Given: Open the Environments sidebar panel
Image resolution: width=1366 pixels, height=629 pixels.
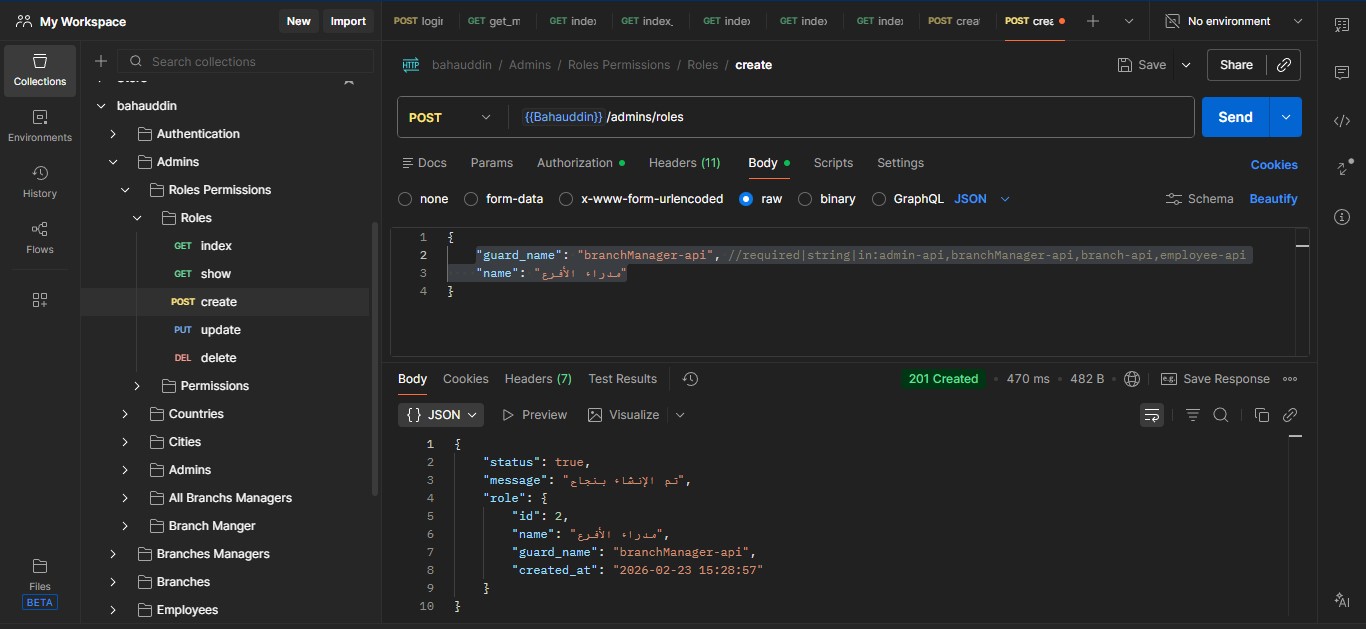Looking at the screenshot, I should [40, 125].
